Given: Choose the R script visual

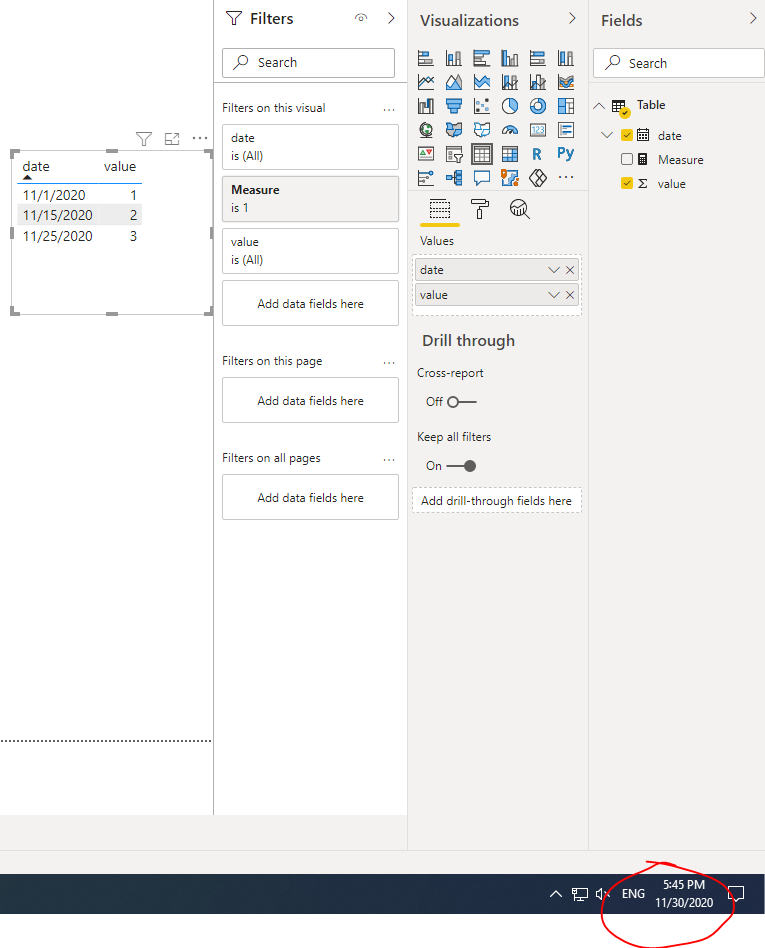Looking at the screenshot, I should tap(538, 154).
